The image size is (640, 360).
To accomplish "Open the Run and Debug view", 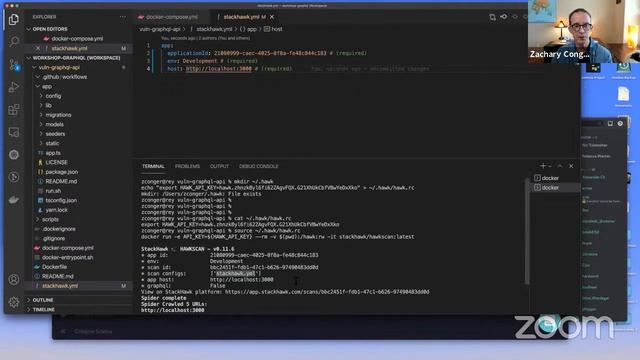I will click(x=14, y=87).
